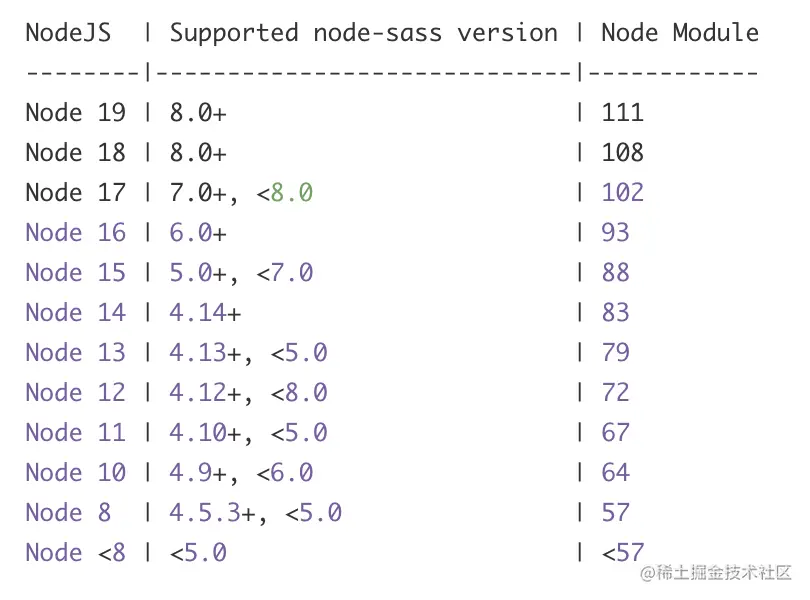
Task: Click the 5.0+, <7.0 version text
Action: tap(241, 273)
